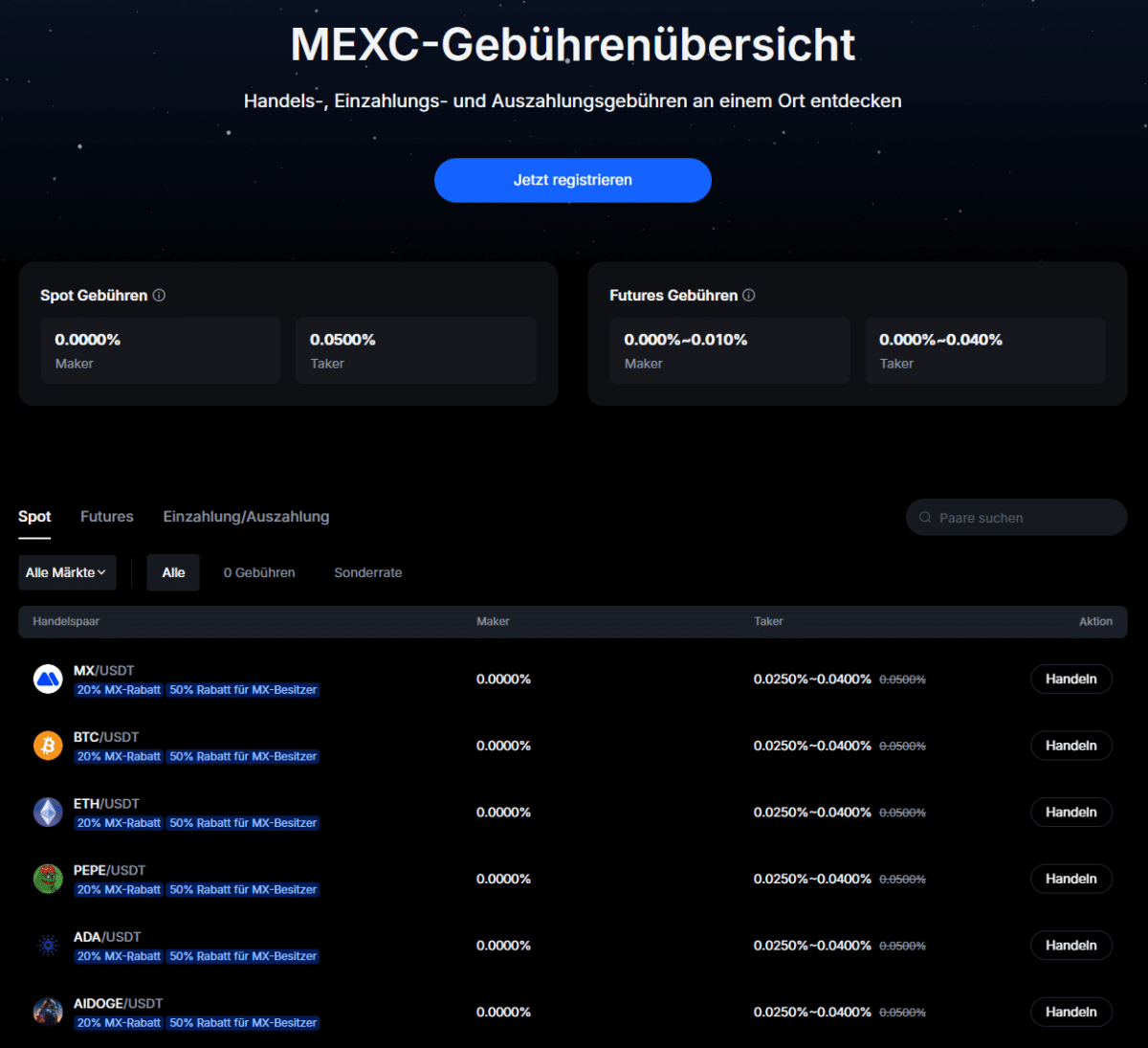1148x1048 pixels.
Task: Click the AIDOGE coin logo icon
Action: click(x=48, y=1012)
